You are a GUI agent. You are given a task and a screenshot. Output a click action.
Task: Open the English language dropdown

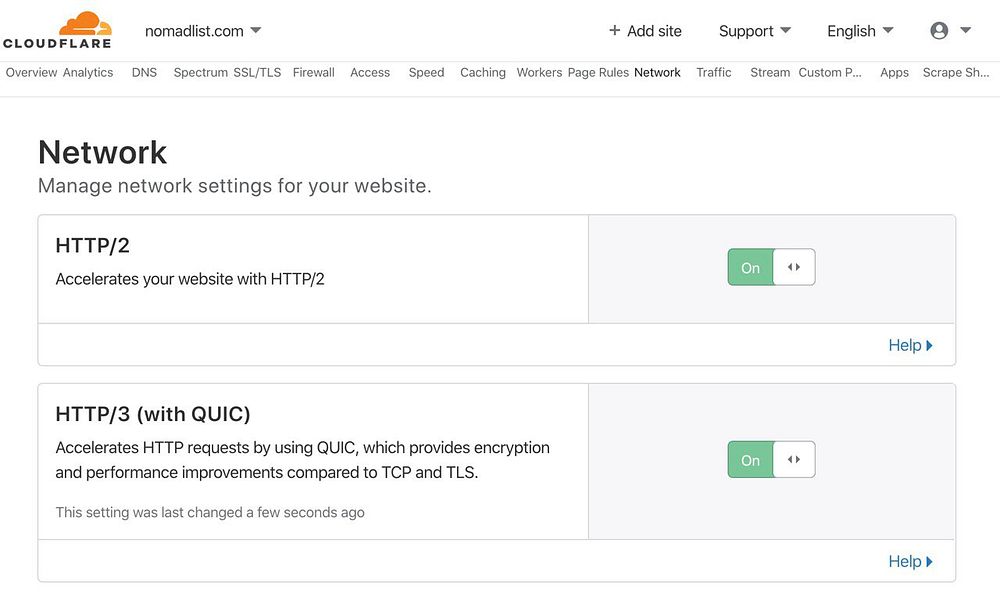(x=860, y=31)
